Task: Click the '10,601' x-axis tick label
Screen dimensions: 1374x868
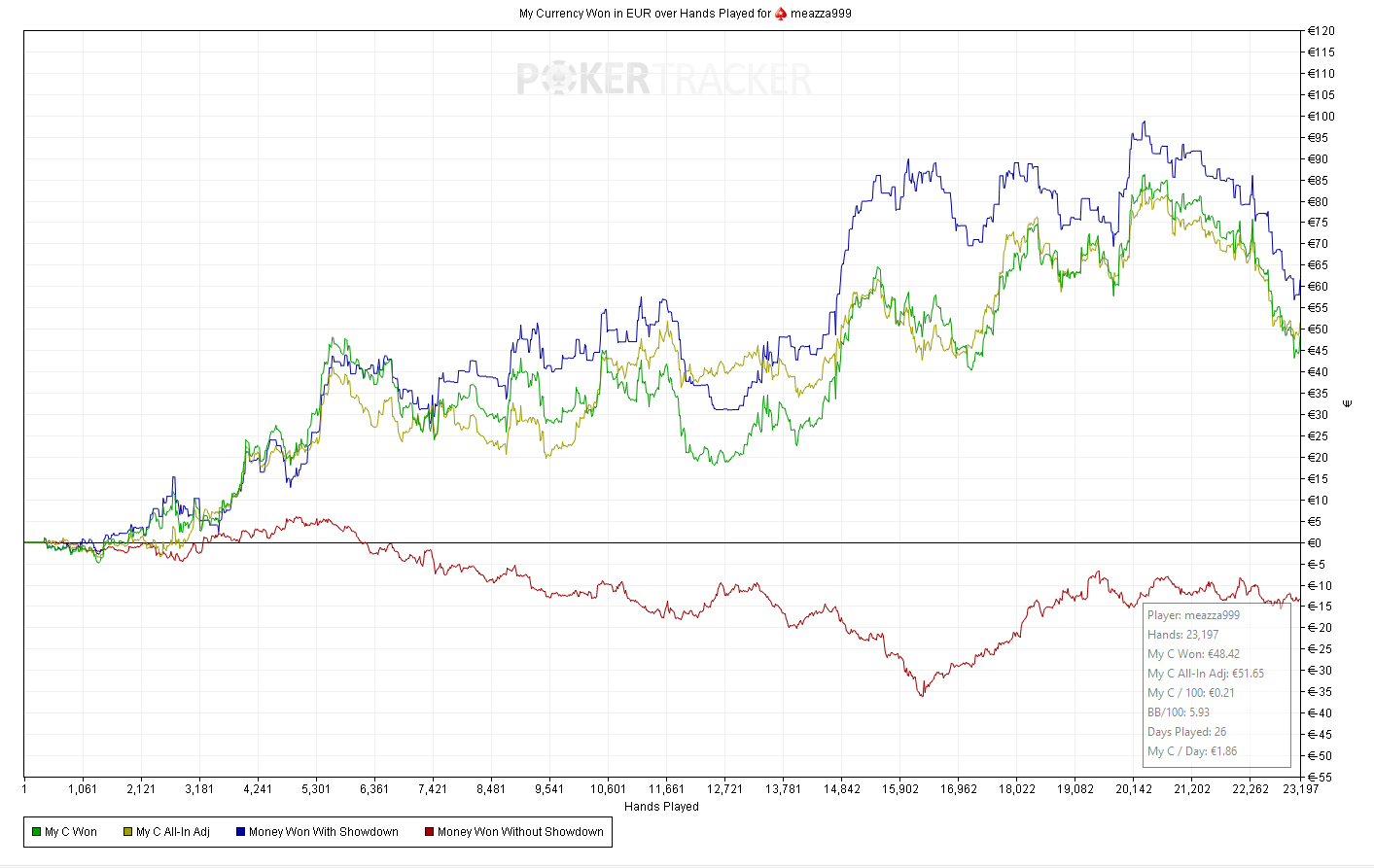Action: (608, 789)
